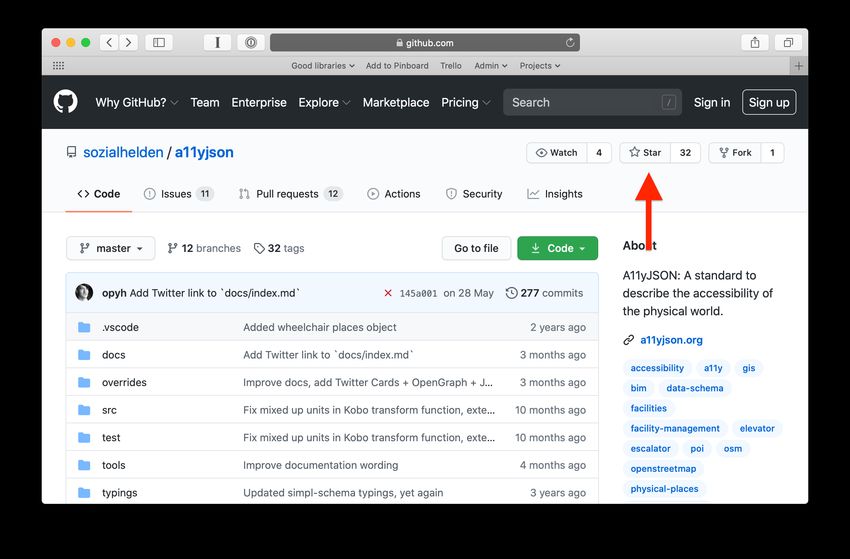Click the accessibility topic tag
Image resolution: width=850 pixels, height=559 pixels.
click(x=657, y=368)
